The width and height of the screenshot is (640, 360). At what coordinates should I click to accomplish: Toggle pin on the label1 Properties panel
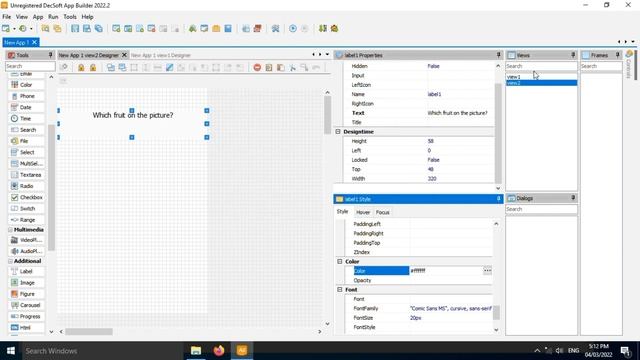pos(498,55)
